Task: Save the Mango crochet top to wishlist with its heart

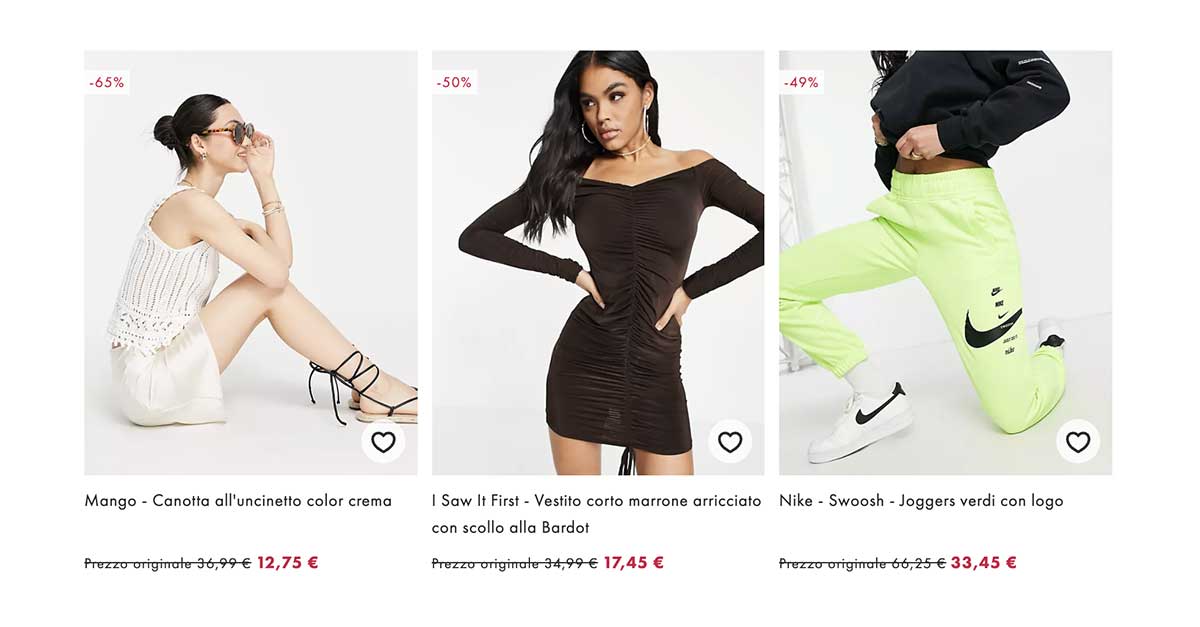Action: point(383,441)
